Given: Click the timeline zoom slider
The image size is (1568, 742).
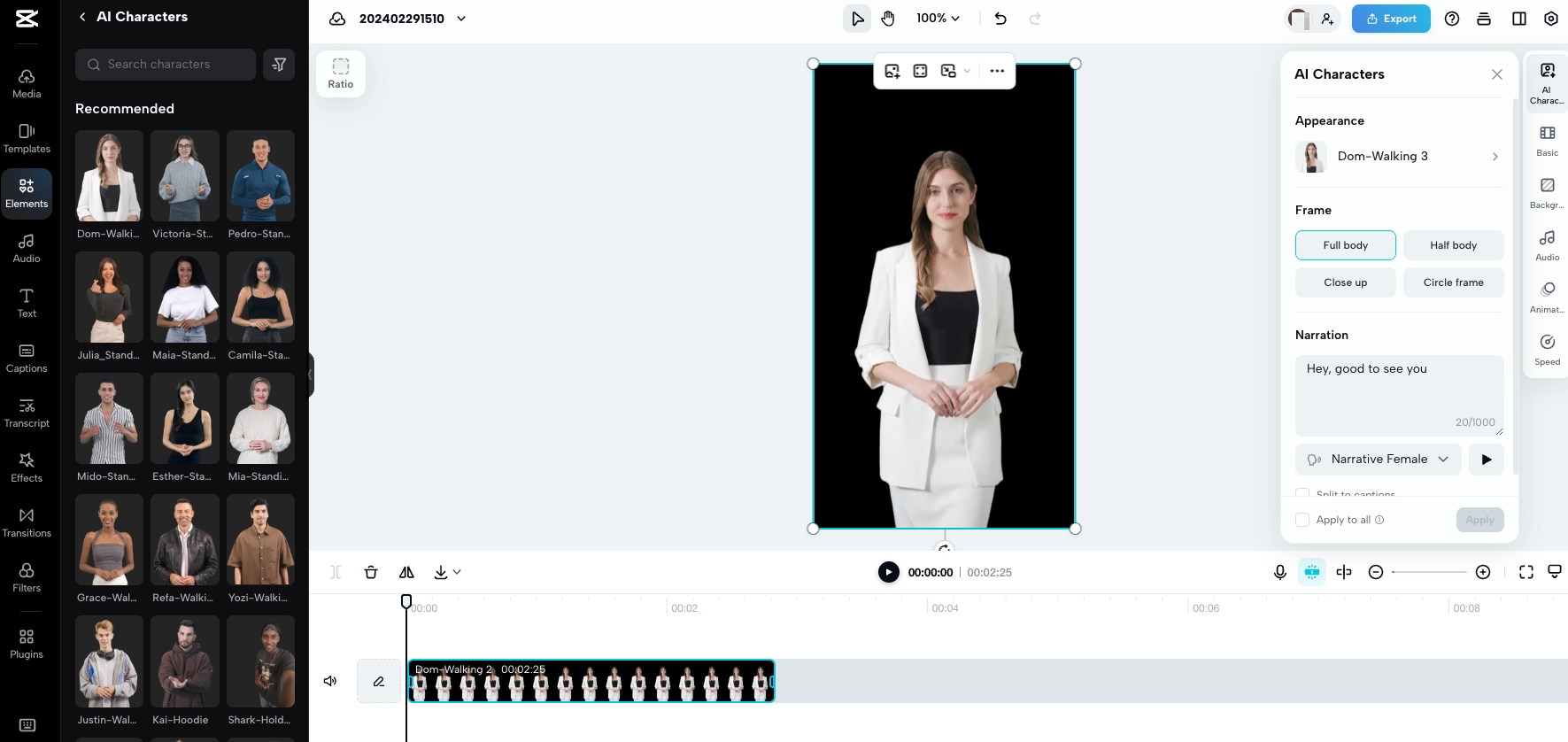Looking at the screenshot, I should click(1429, 572).
